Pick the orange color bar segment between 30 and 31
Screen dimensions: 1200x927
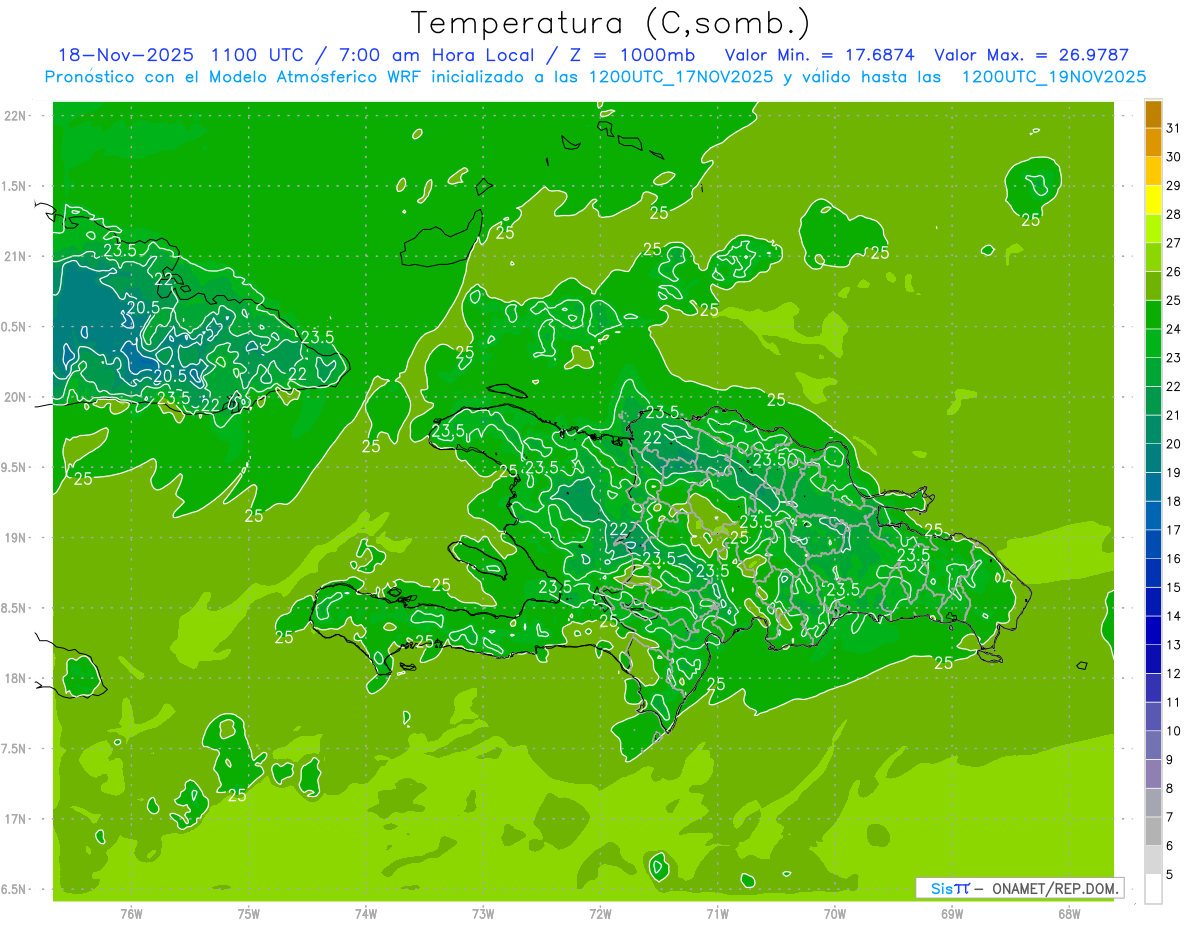tap(1153, 142)
